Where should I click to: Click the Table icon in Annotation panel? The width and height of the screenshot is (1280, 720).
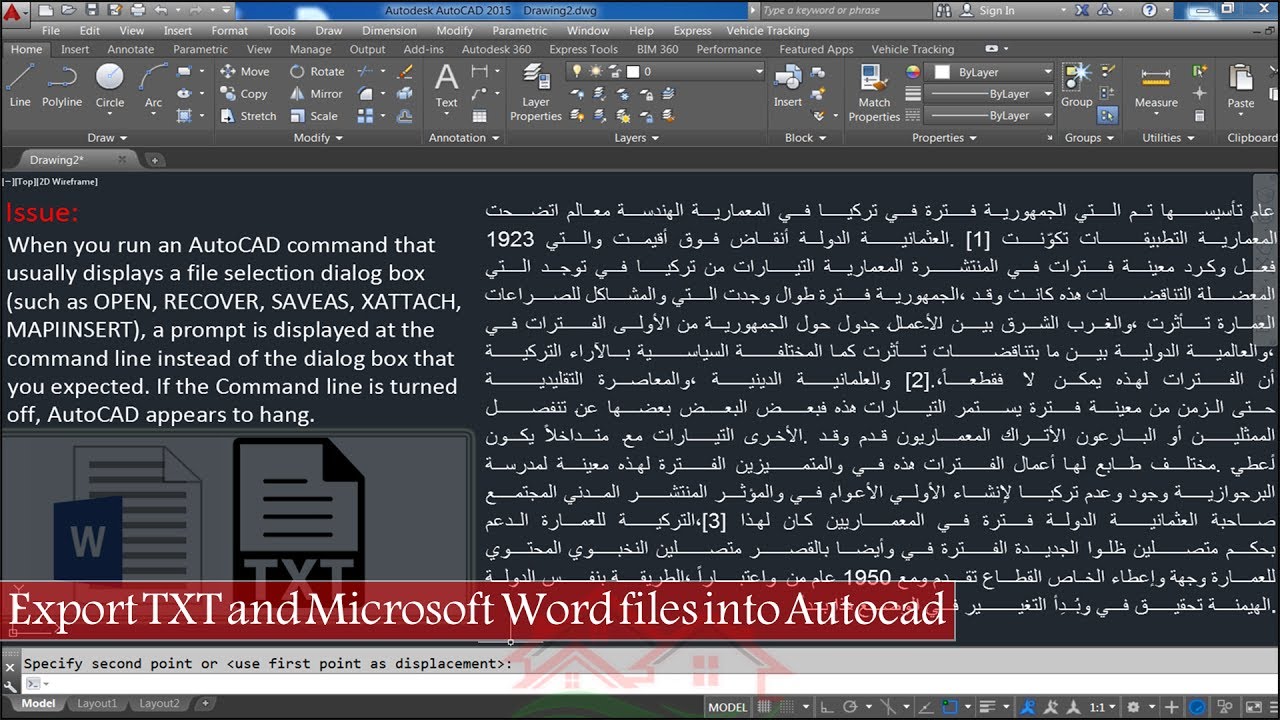click(x=479, y=116)
